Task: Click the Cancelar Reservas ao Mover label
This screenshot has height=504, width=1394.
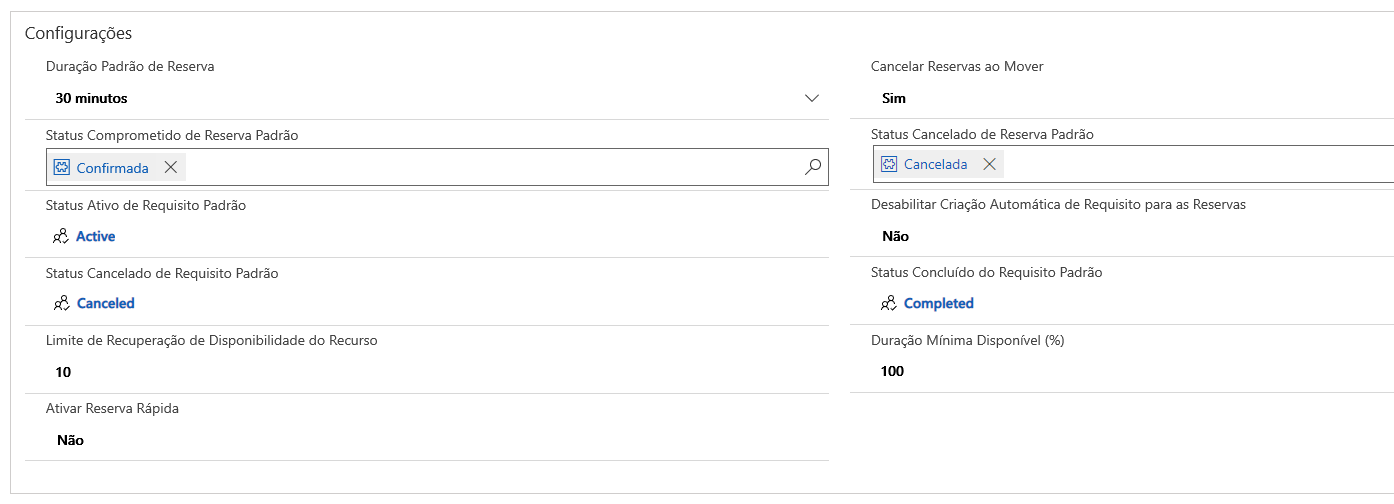Action: pyautogui.click(x=957, y=66)
